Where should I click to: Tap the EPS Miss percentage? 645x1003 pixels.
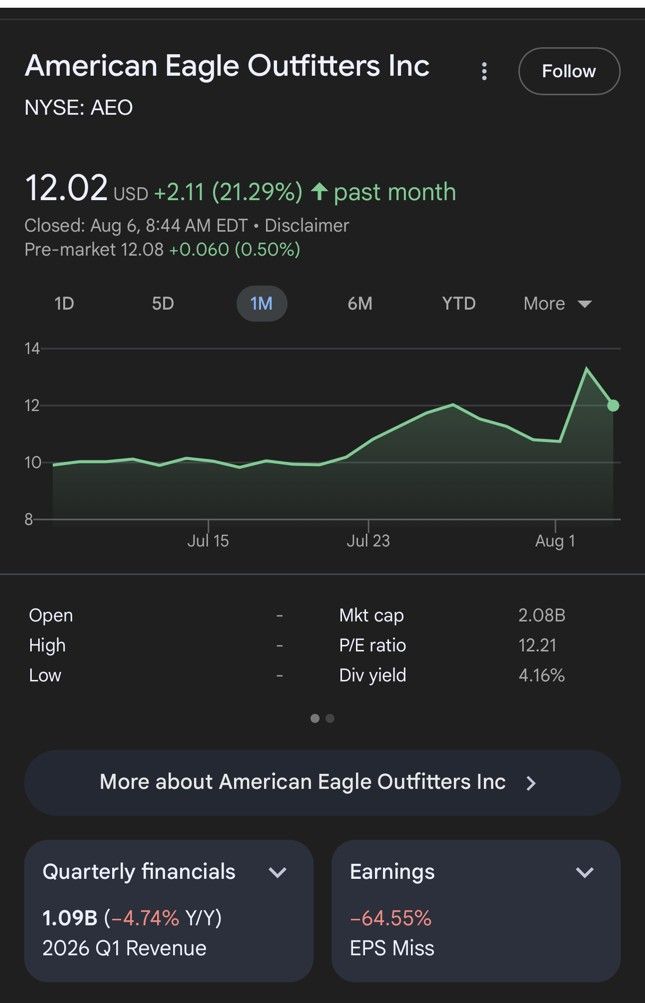tap(390, 919)
